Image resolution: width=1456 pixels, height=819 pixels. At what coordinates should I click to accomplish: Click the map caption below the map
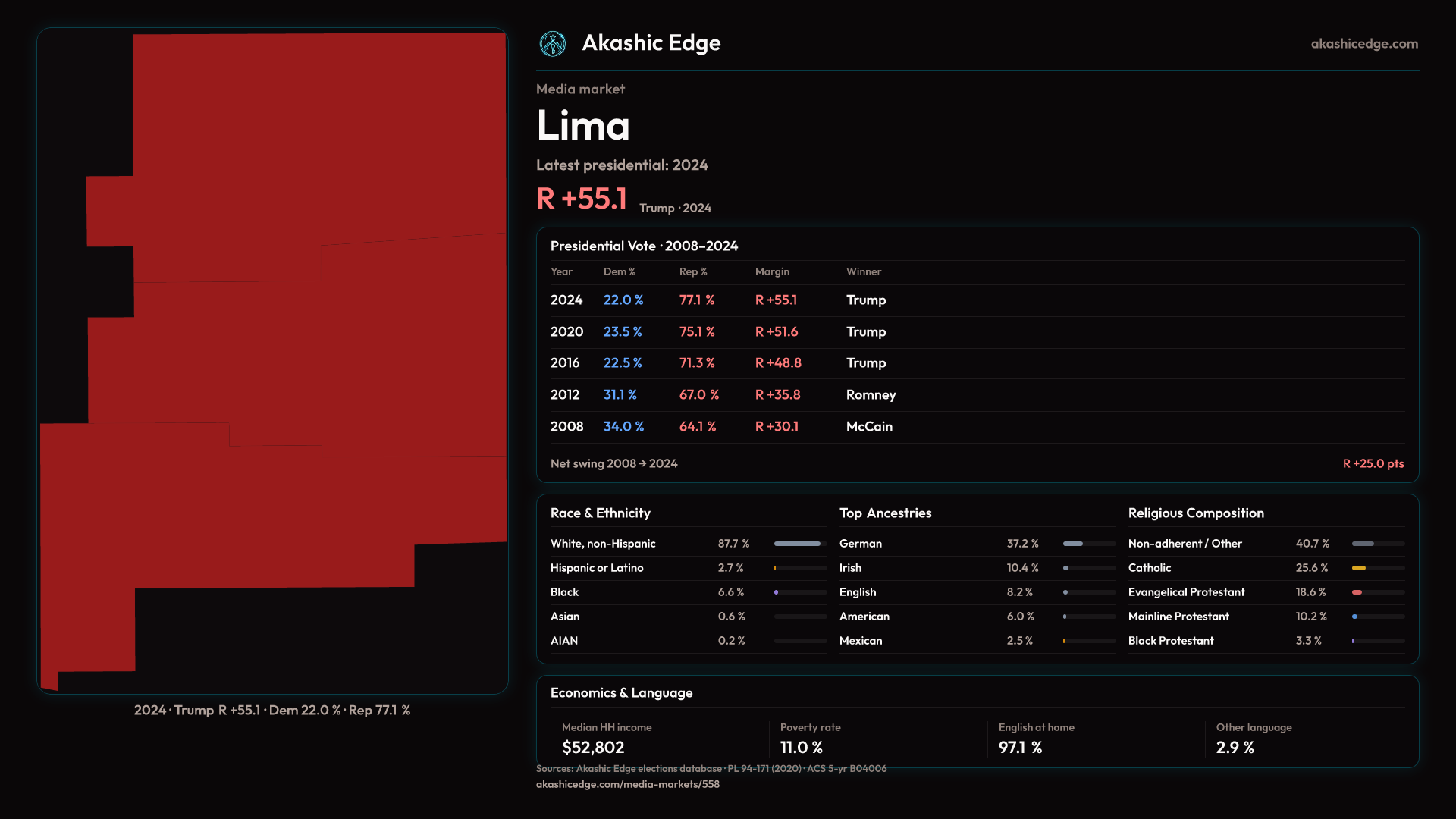[271, 711]
